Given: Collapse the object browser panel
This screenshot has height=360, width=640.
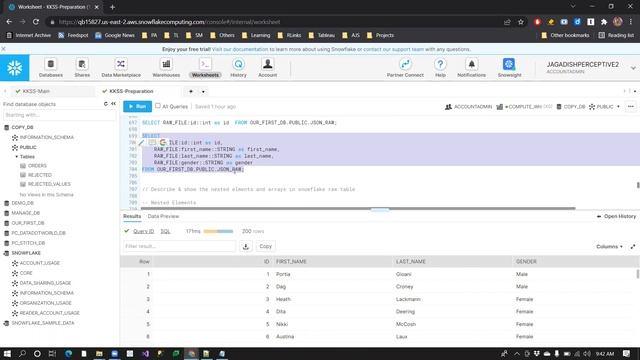Looking at the screenshot, I should click(113, 104).
